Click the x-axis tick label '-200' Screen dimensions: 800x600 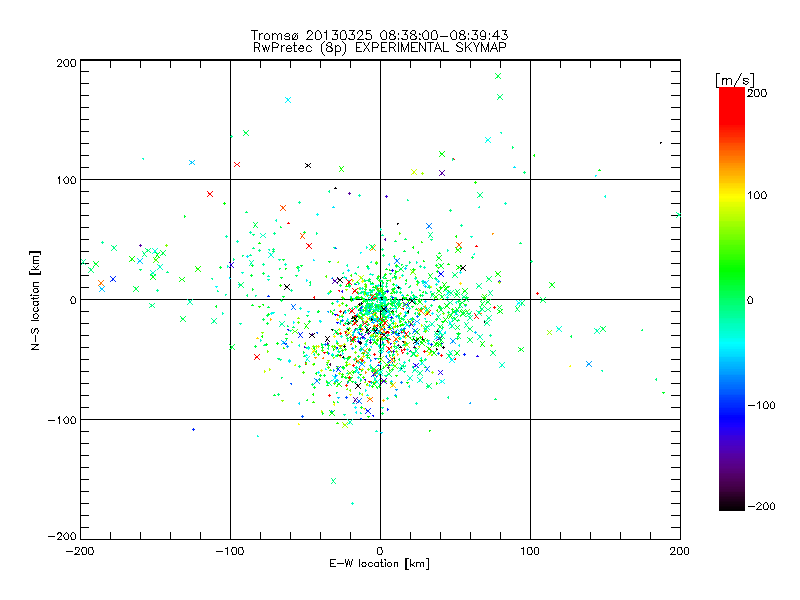tap(81, 551)
